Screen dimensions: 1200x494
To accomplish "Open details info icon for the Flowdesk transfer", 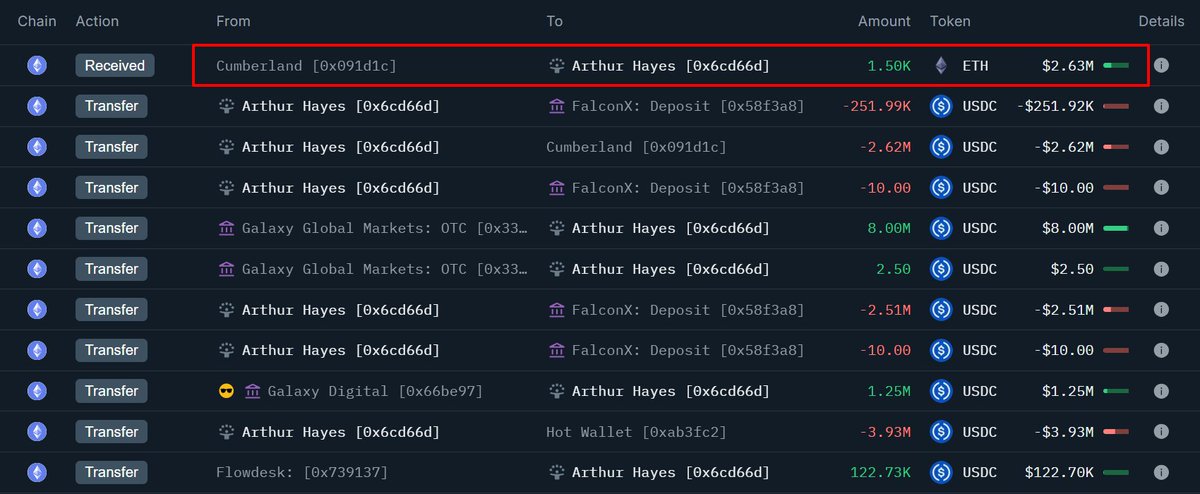I will 1161,472.
